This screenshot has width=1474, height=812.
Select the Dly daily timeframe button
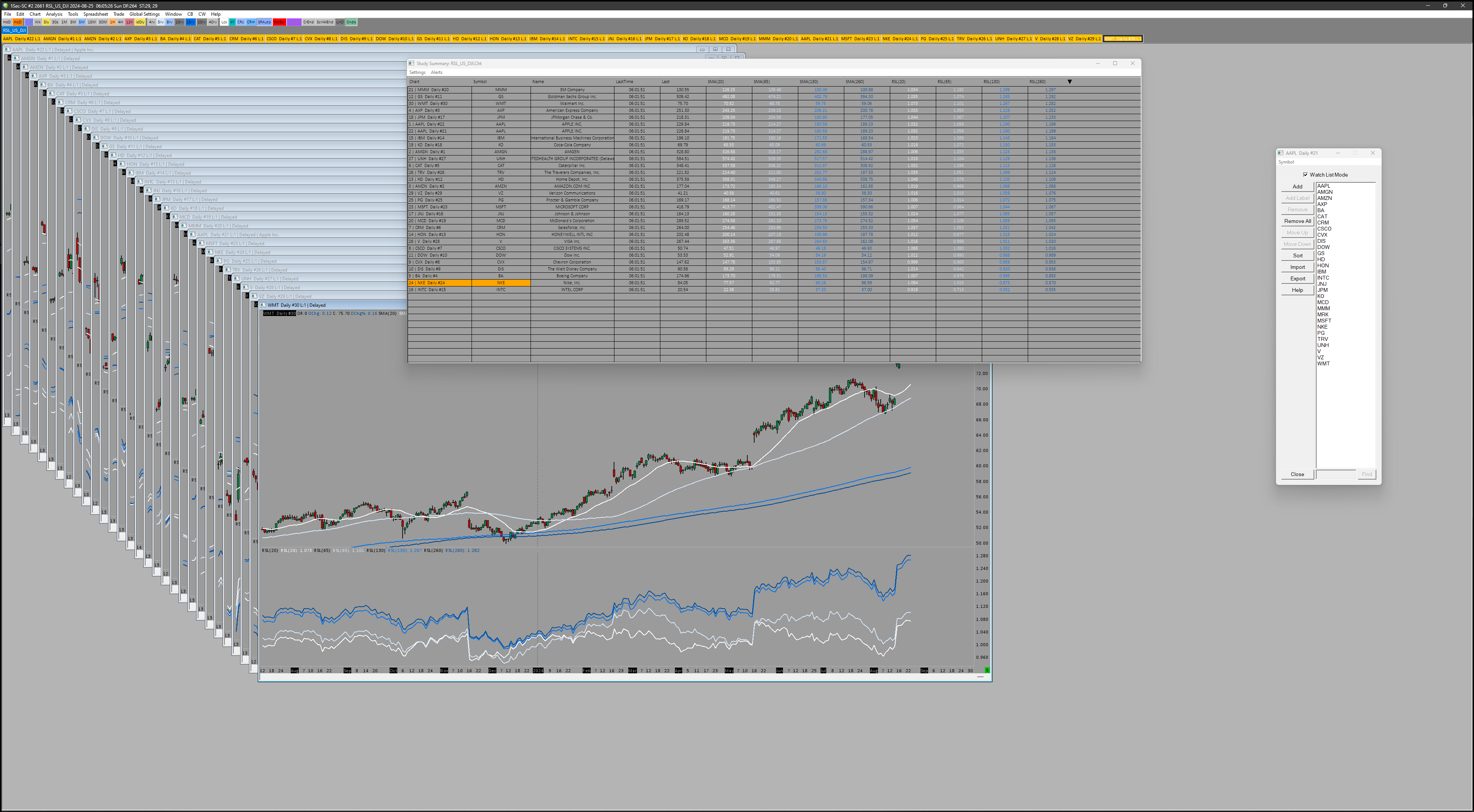(46, 22)
